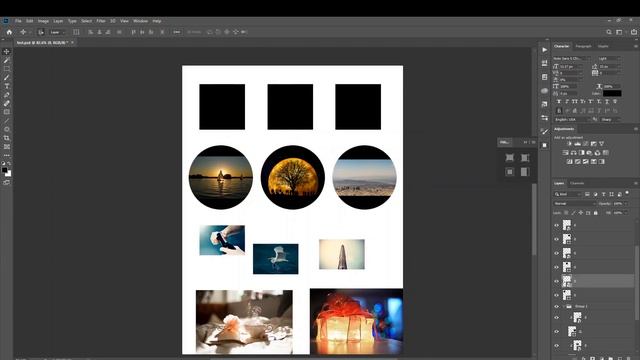Image resolution: width=640 pixels, height=360 pixels.
Task: Hide the highlighted selected layer
Action: pyautogui.click(x=556, y=281)
